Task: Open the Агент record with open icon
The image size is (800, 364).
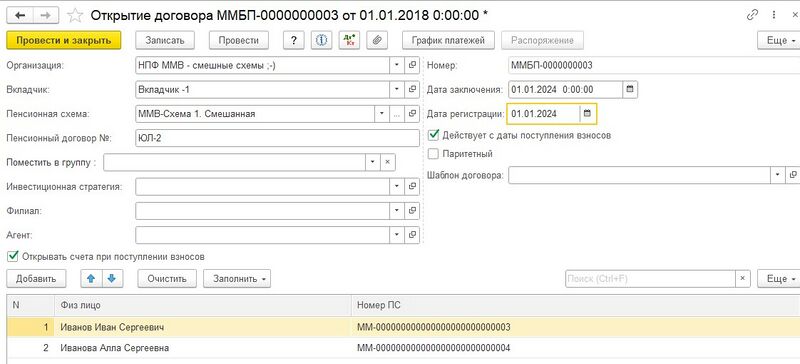Action: click(412, 235)
